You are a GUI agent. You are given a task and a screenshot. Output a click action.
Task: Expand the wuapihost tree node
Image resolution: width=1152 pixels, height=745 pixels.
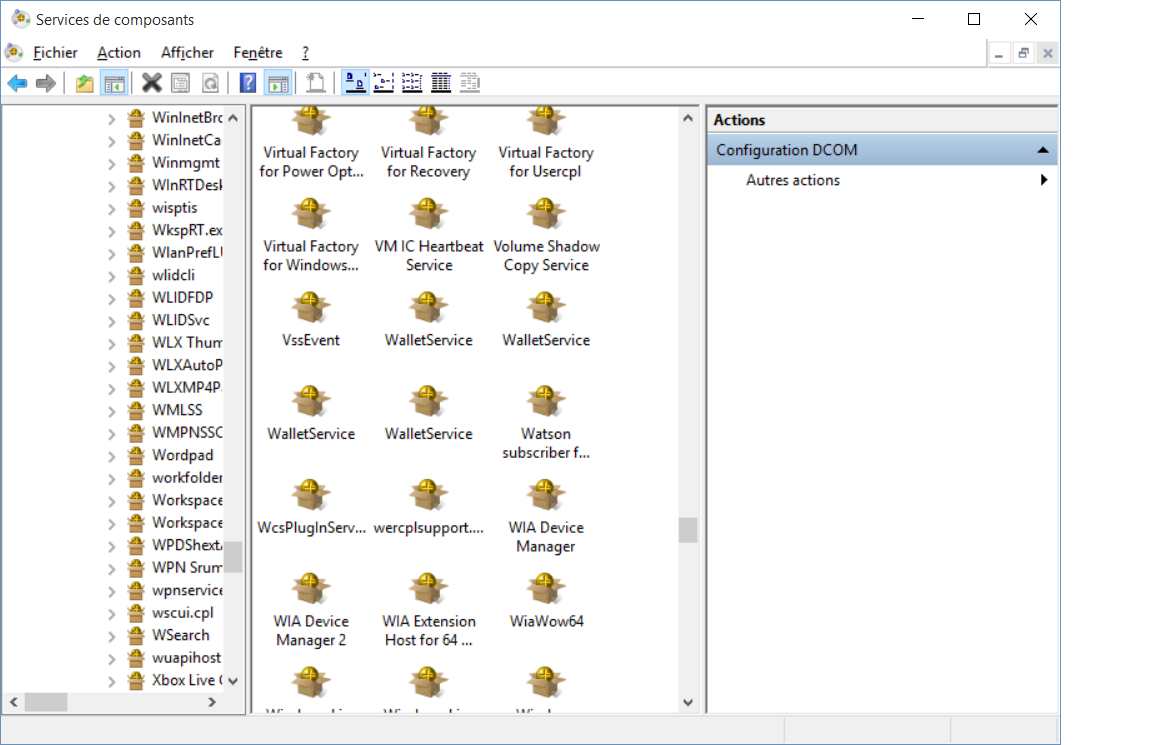pos(112,658)
